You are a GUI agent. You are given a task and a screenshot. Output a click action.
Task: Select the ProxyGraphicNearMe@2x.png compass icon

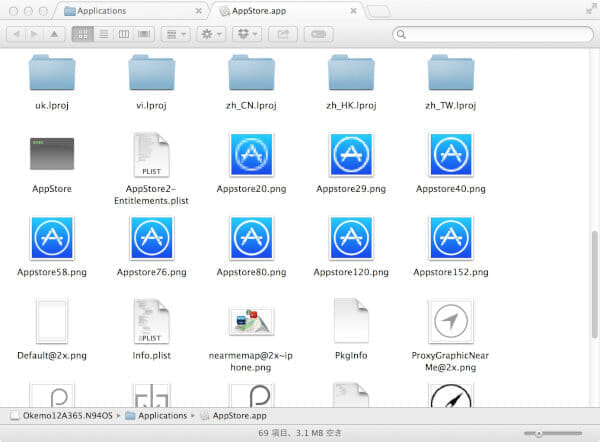[x=450, y=321]
